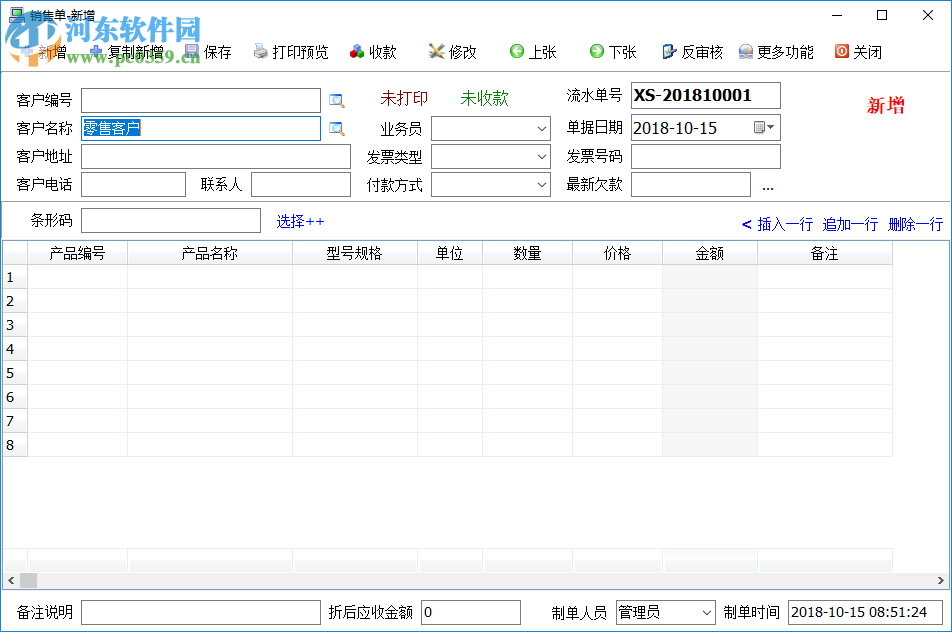Expand the 业务员 salesperson dropdown

pyautogui.click(x=541, y=128)
